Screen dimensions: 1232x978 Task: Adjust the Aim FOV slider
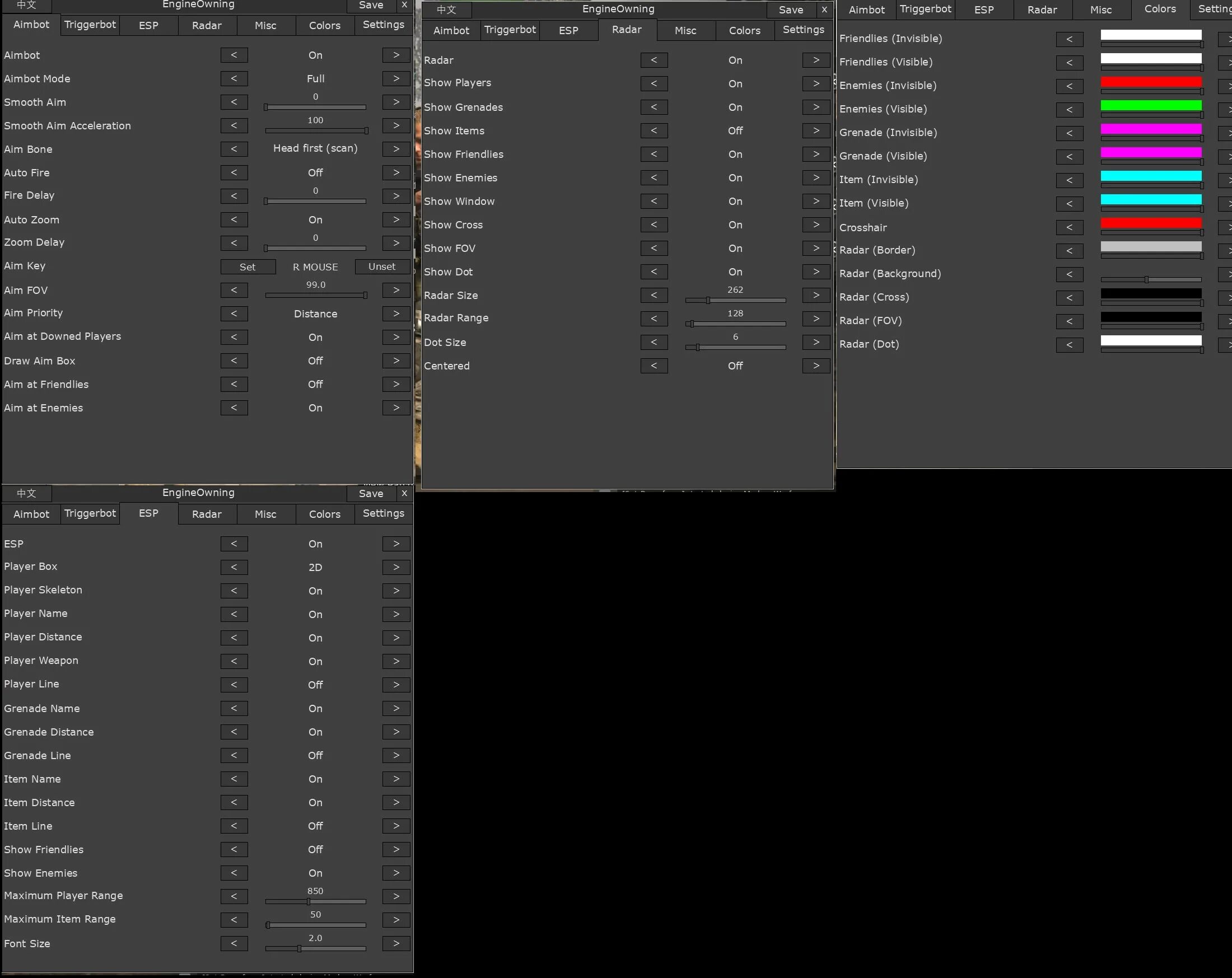click(x=315, y=296)
